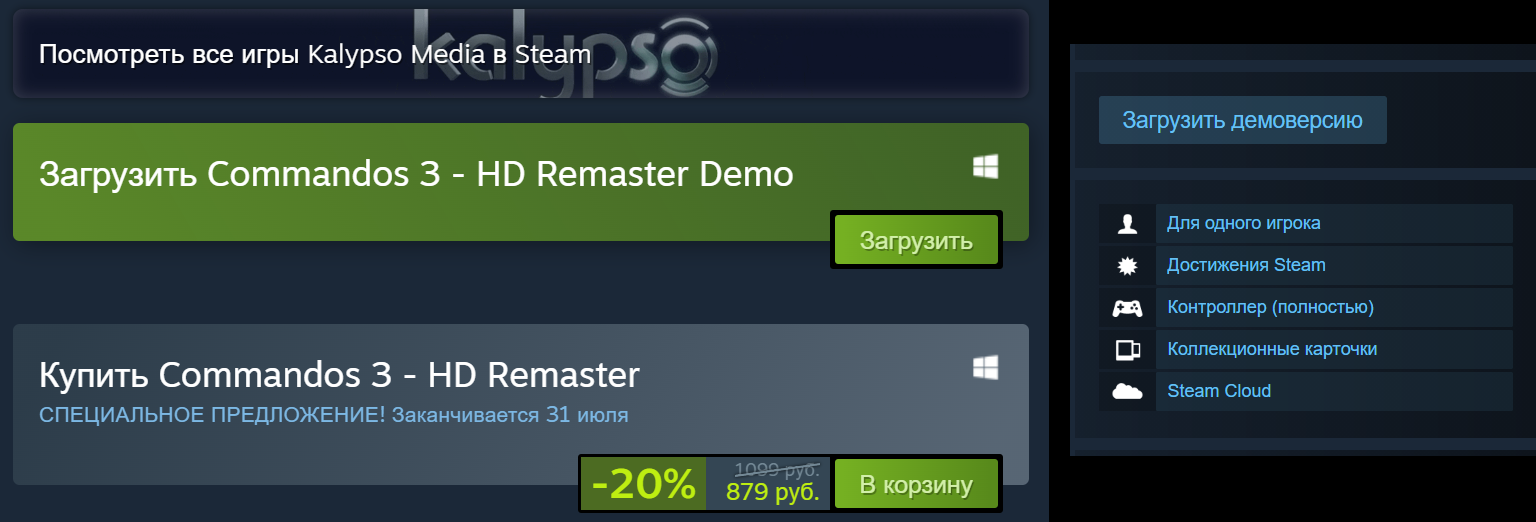The width and height of the screenshot is (1536, 522).
Task: Click the trading cards icon
Action: click(1127, 350)
